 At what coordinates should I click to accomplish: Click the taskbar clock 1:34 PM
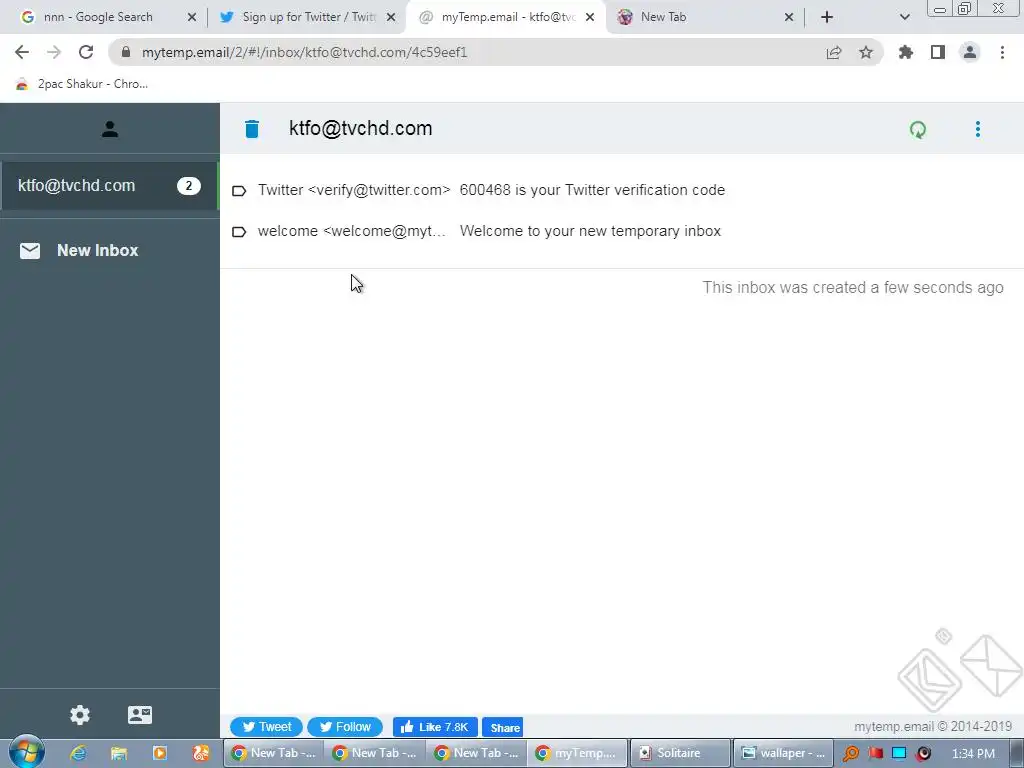click(973, 754)
